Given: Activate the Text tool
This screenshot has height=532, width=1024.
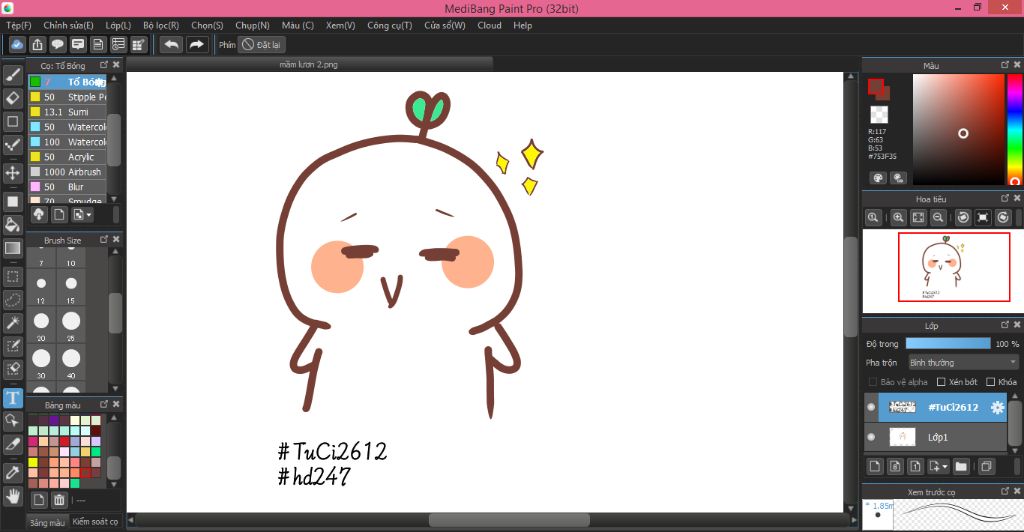Looking at the screenshot, I should click(x=12, y=398).
